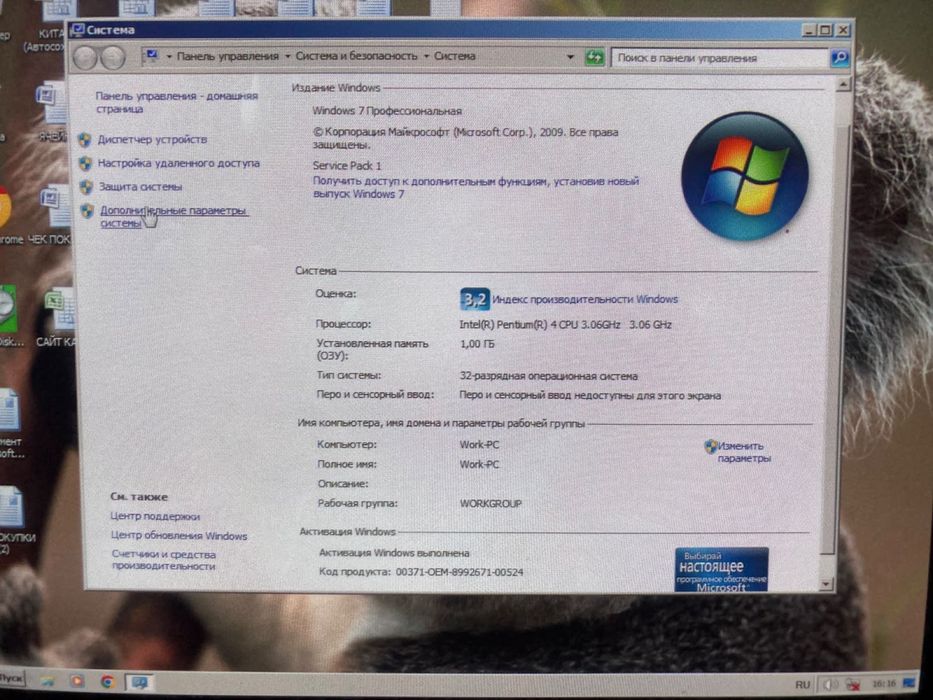Screen dimensions: 933x700
Task: Click the Система и безопасность breadcrumb
Action: pyautogui.click(x=356, y=56)
